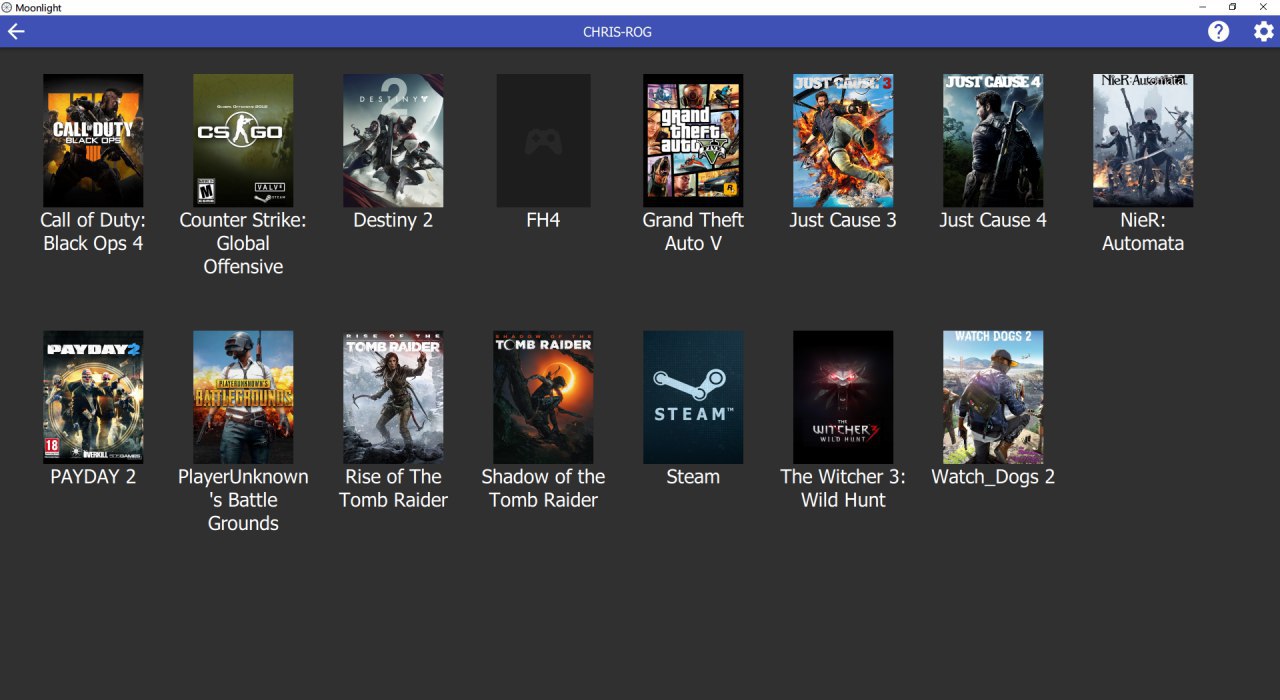Screen dimensions: 1280x700
Task: Launch Grand Theft Auto V
Action: pyautogui.click(x=693, y=140)
